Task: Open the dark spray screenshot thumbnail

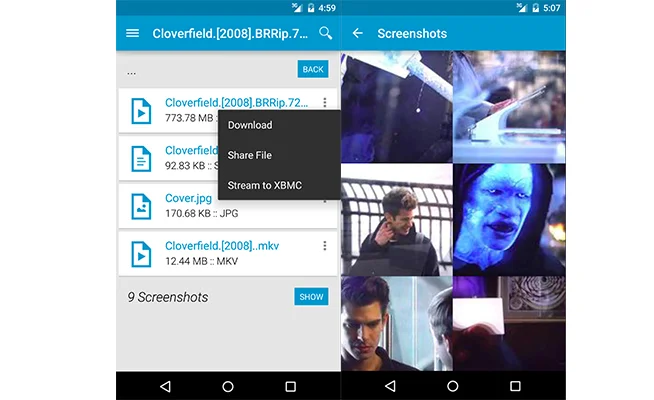Action: pyautogui.click(x=397, y=106)
